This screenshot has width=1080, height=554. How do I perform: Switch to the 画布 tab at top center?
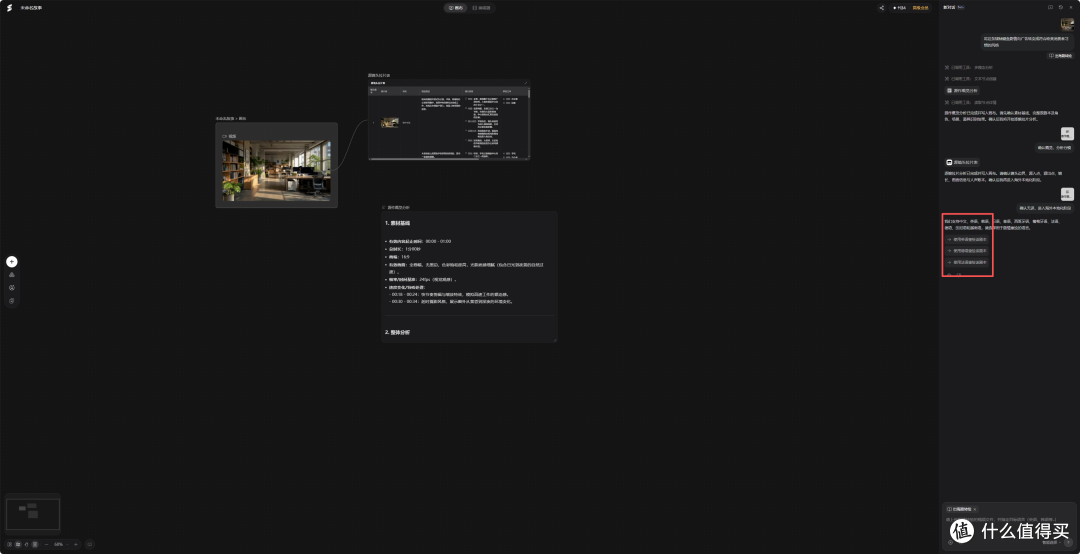(x=456, y=8)
